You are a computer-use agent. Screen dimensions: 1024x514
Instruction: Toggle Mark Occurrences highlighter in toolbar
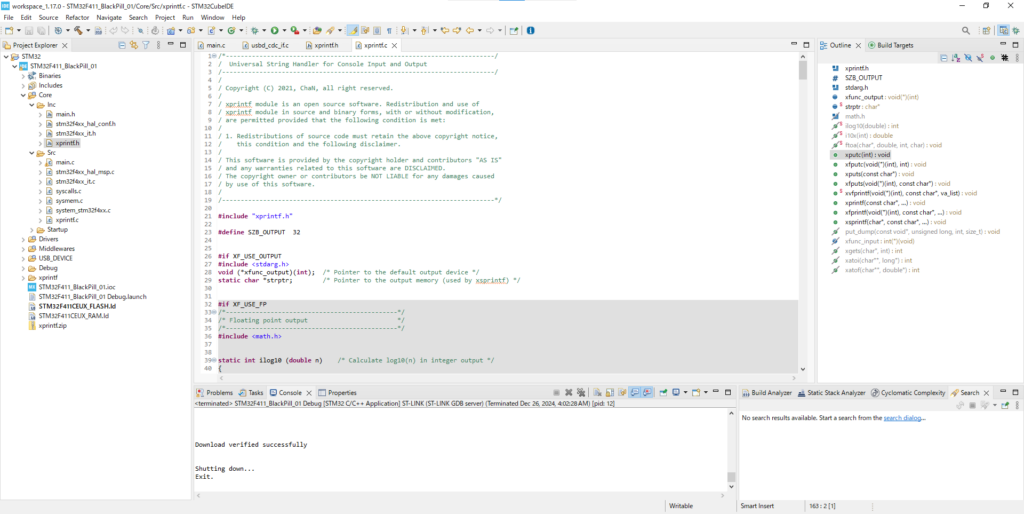pyautogui.click(x=353, y=30)
